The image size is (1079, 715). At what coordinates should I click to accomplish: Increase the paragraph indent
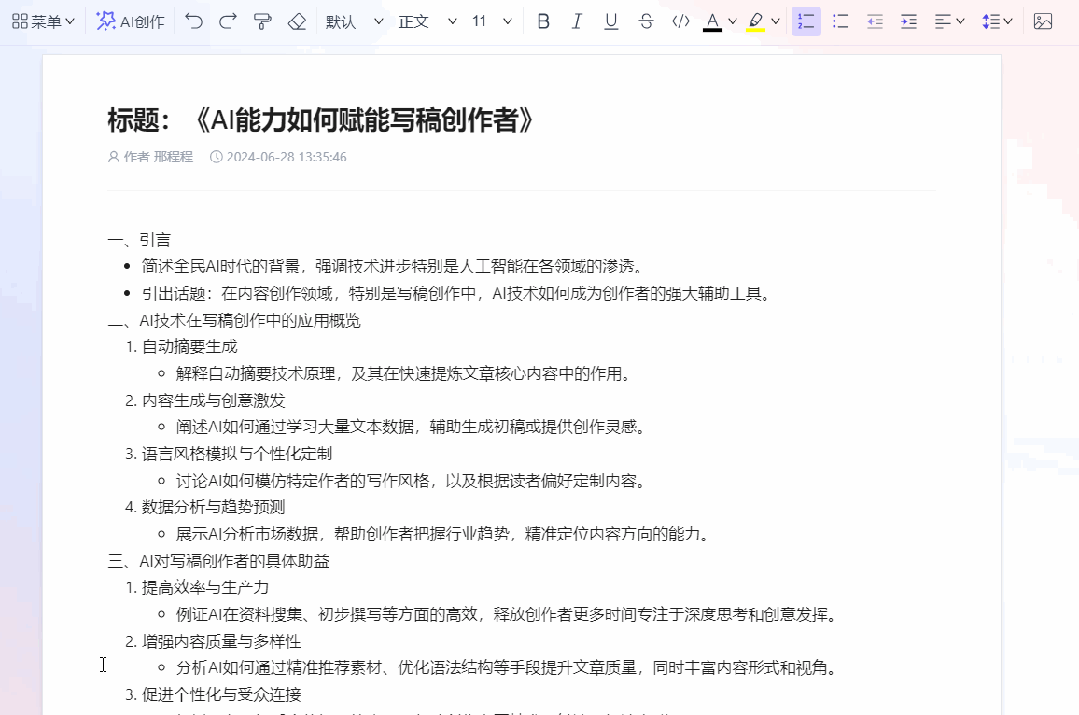908,21
